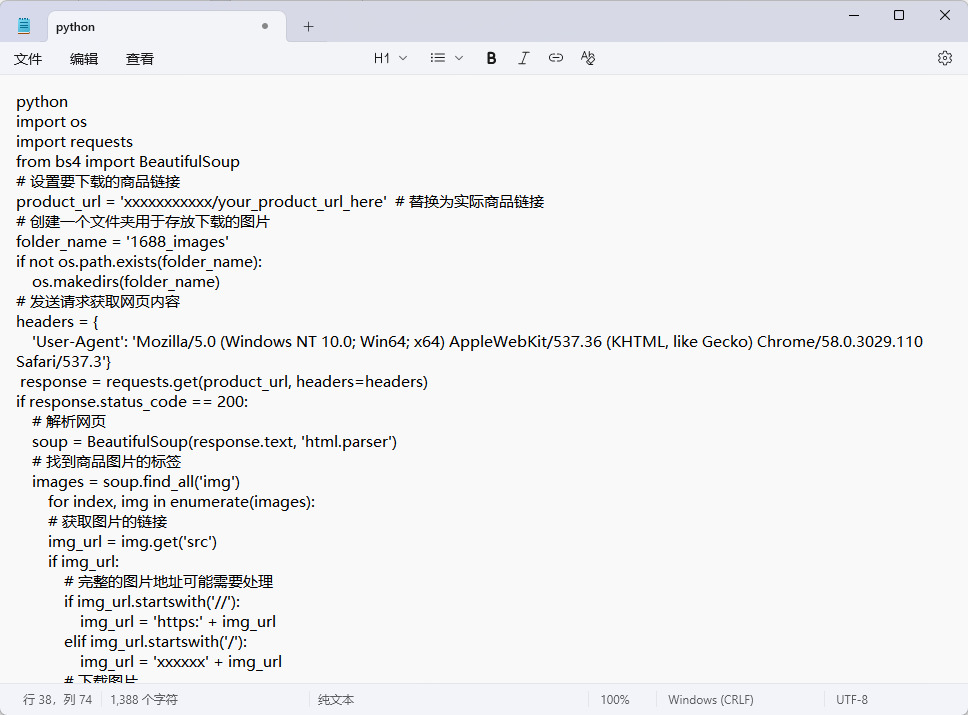Apply italic formatting
Screen dimensions: 968x715
(523, 58)
